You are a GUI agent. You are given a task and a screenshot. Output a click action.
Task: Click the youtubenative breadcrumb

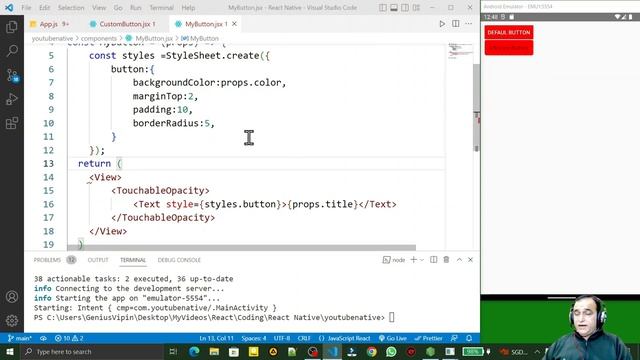pos(52,38)
